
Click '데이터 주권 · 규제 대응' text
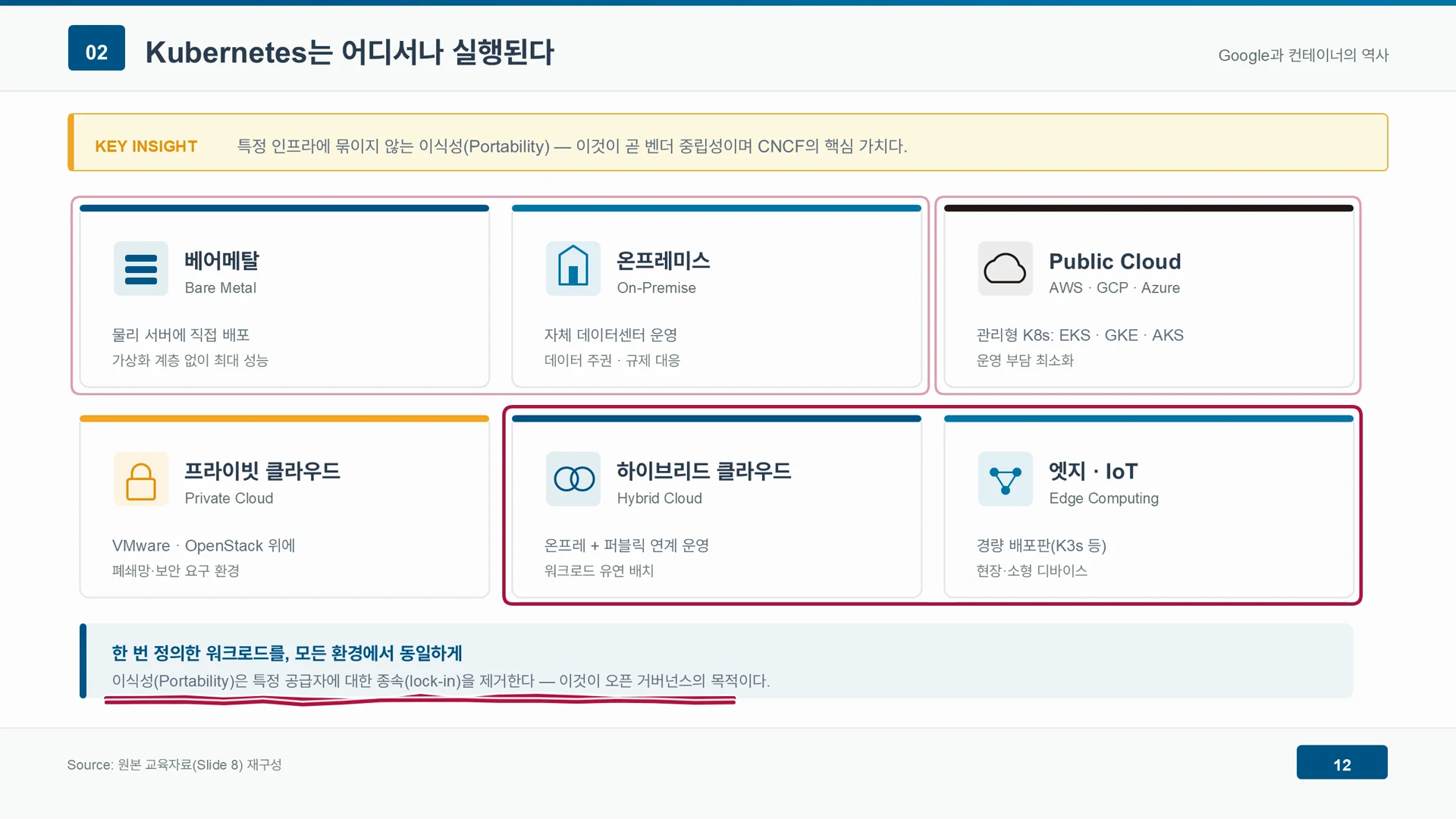613,360
